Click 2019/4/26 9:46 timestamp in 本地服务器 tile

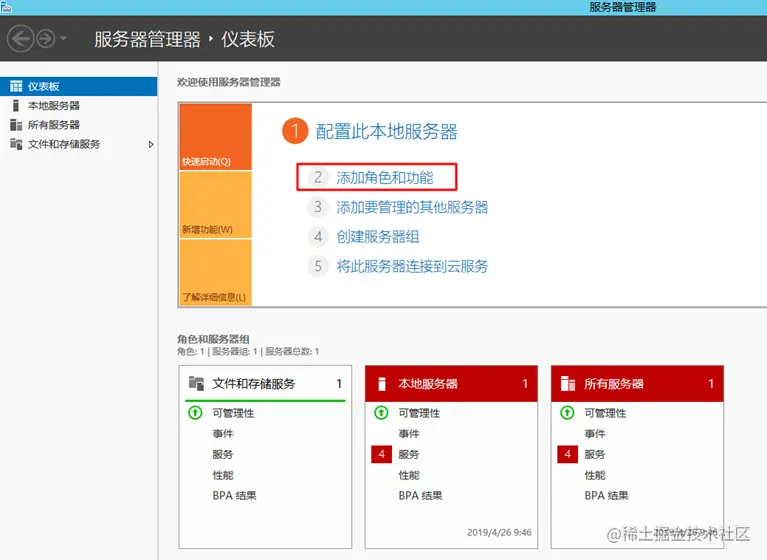499,533
